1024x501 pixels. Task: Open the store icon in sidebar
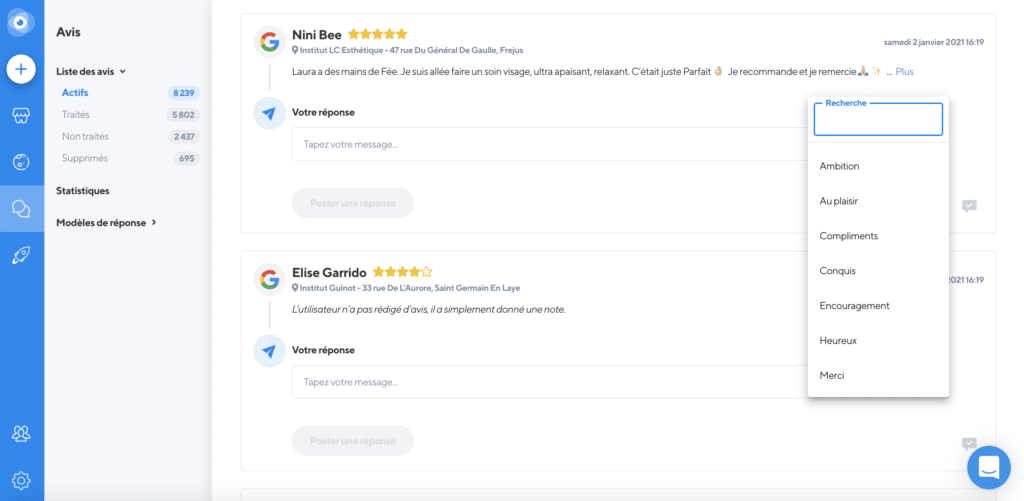[22, 116]
